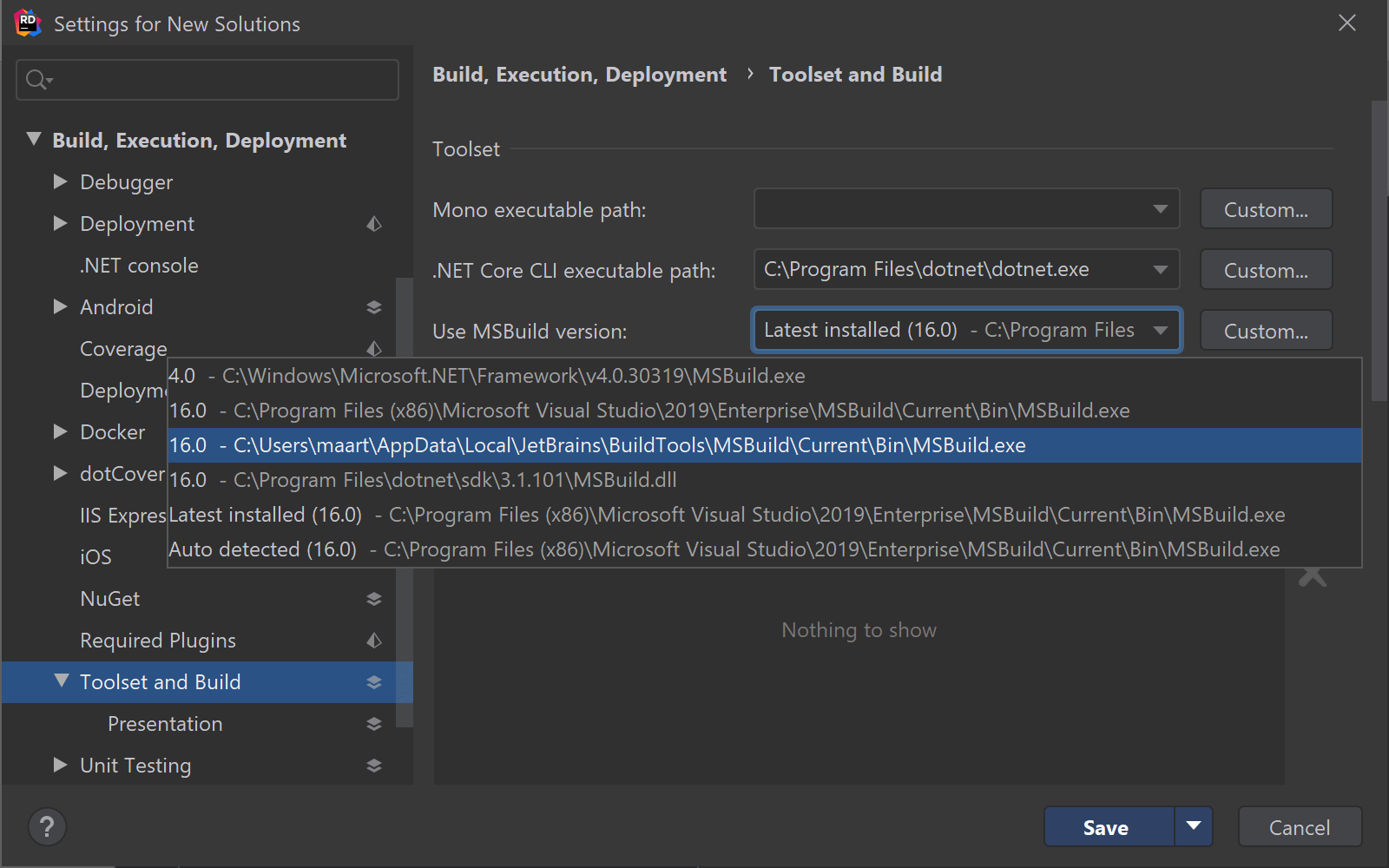Expand the Debugger tree node
The height and width of the screenshot is (868, 1389).
(x=60, y=182)
